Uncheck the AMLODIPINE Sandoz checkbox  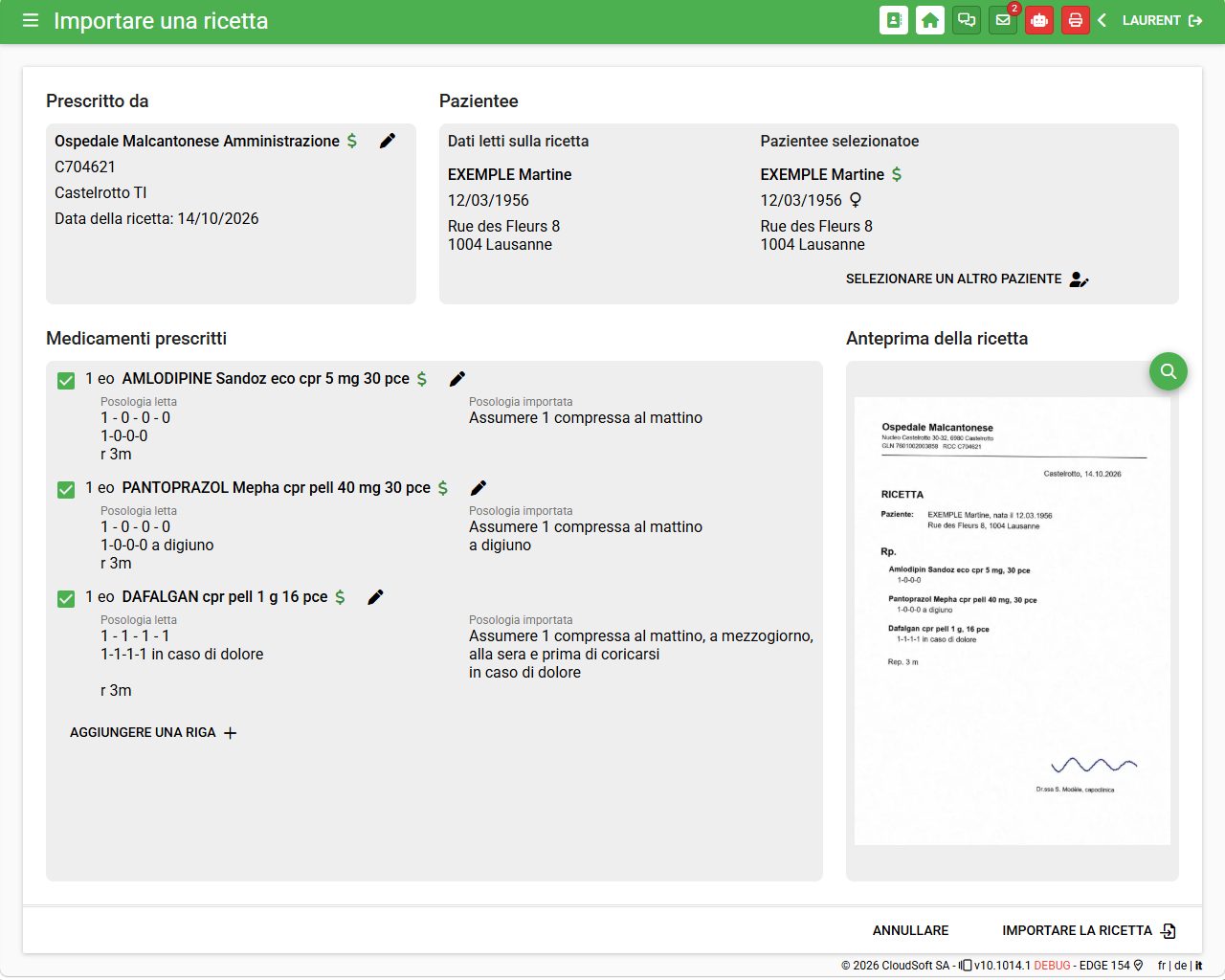point(66,380)
